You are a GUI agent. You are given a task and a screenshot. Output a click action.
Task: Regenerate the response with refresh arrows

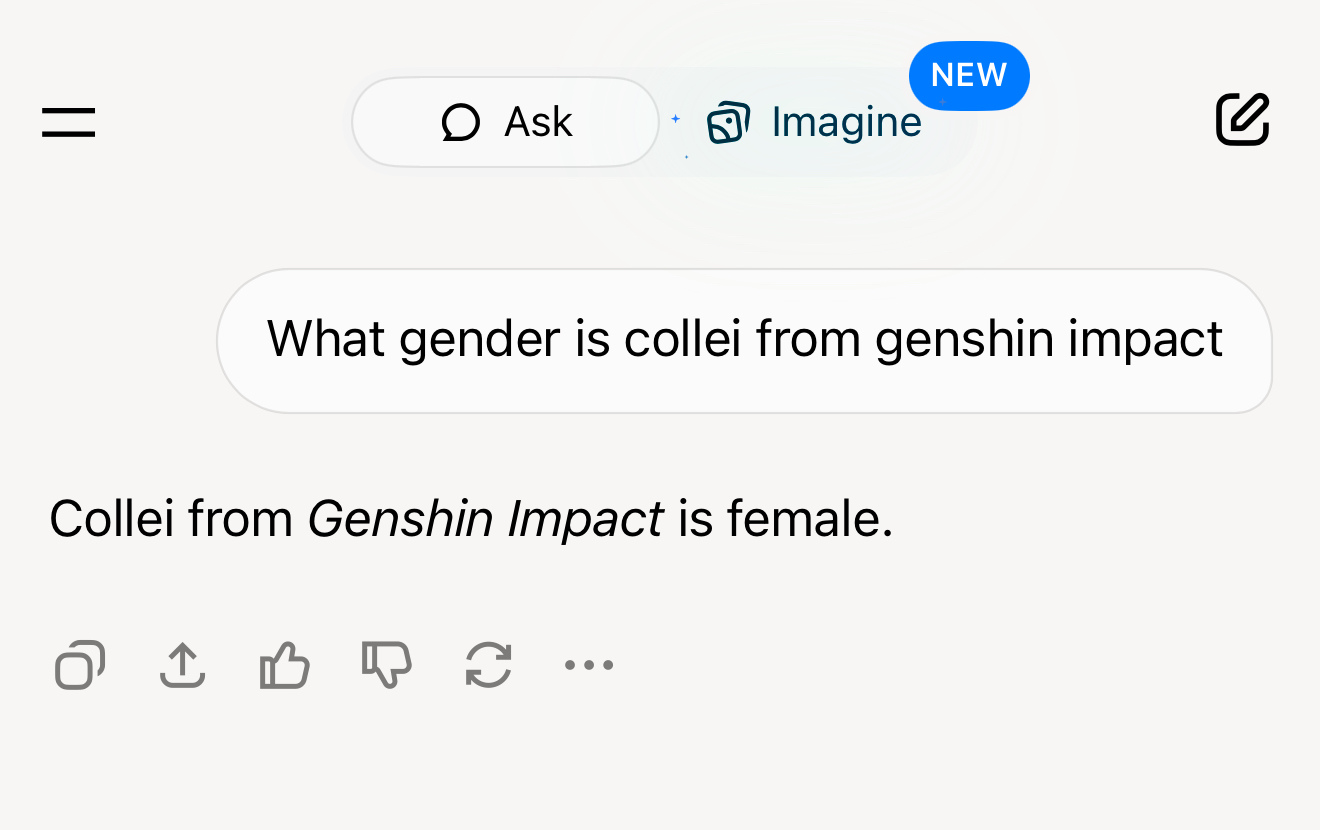click(x=489, y=665)
